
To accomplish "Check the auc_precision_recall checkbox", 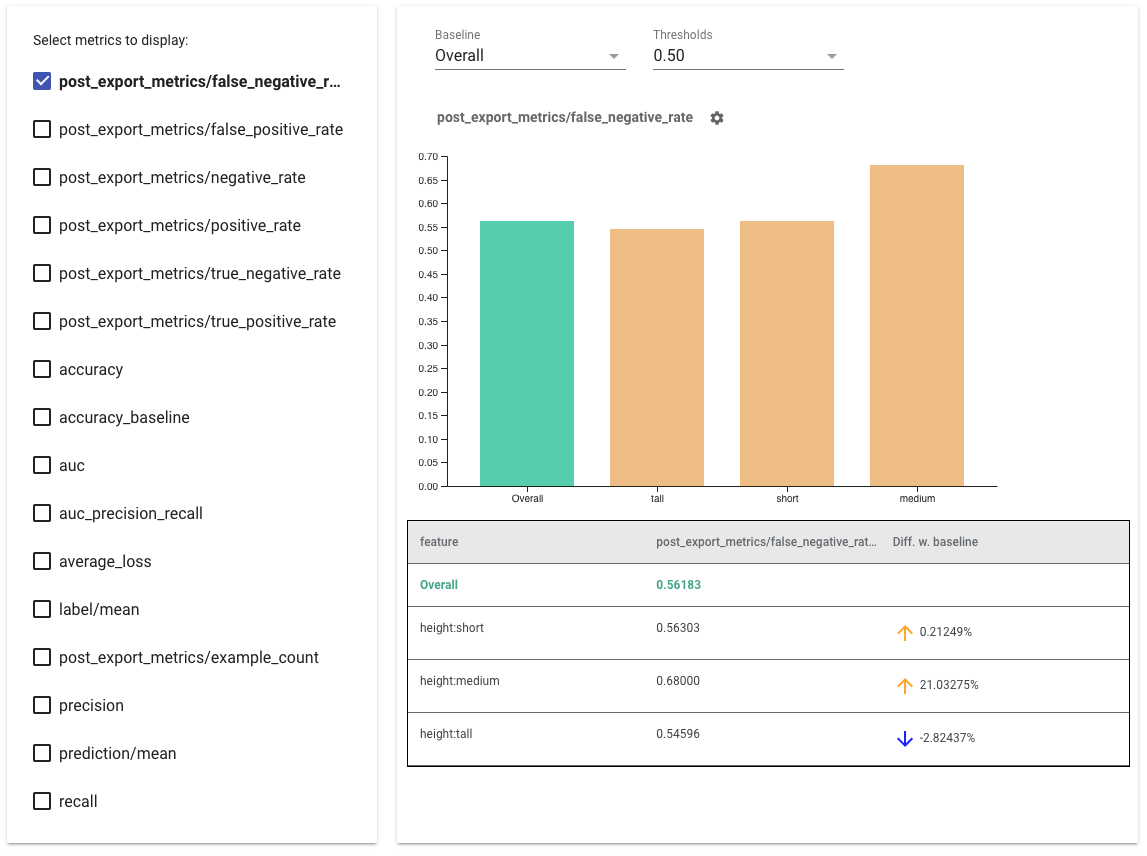I will (41, 512).
